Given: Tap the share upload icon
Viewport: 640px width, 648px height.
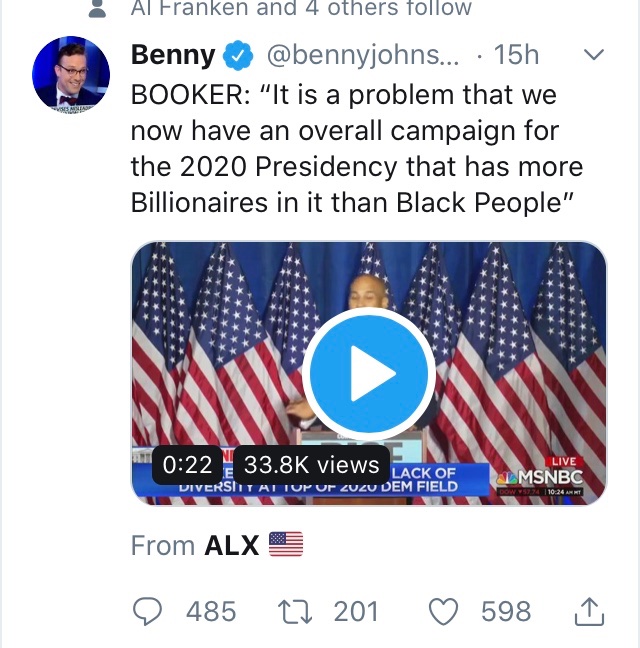Looking at the screenshot, I should click(x=590, y=609).
